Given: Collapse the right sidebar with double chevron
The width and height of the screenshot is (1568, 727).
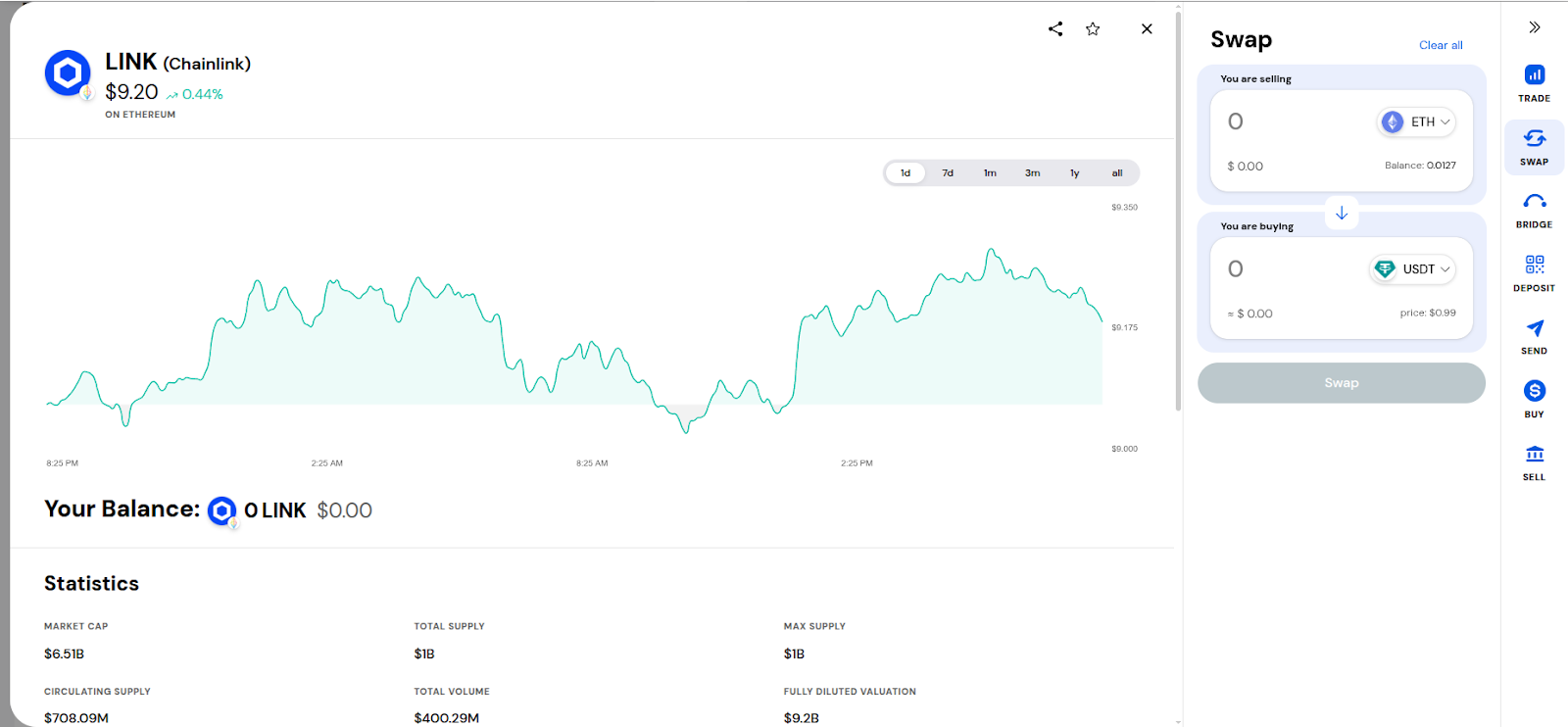Looking at the screenshot, I should coord(1535,27).
